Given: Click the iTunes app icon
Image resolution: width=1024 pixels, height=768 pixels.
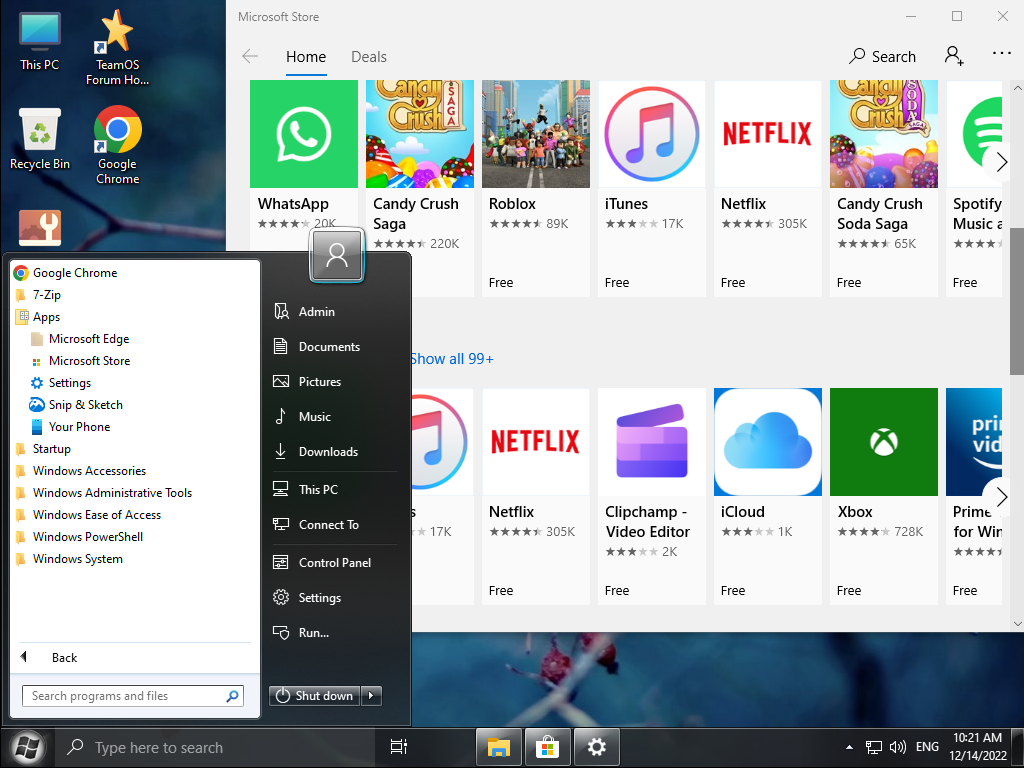Looking at the screenshot, I should coord(651,135).
